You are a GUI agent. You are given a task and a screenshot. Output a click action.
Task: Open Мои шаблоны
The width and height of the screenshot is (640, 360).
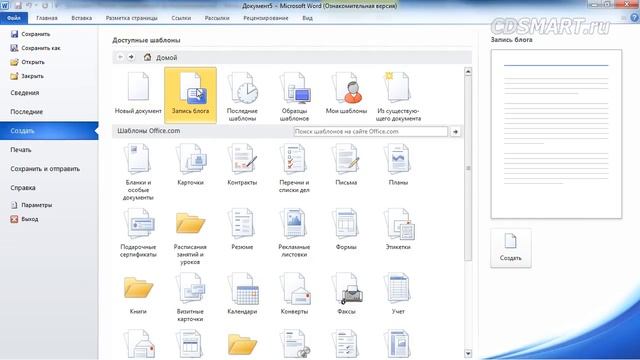coord(346,92)
